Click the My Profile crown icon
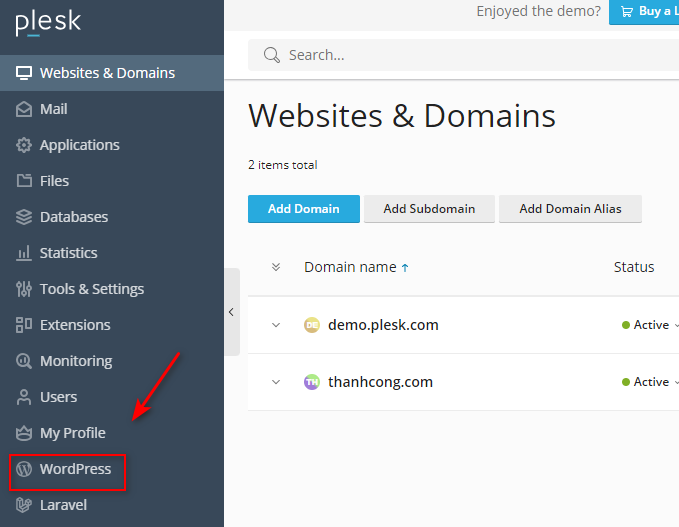679x527 pixels. (x=24, y=433)
